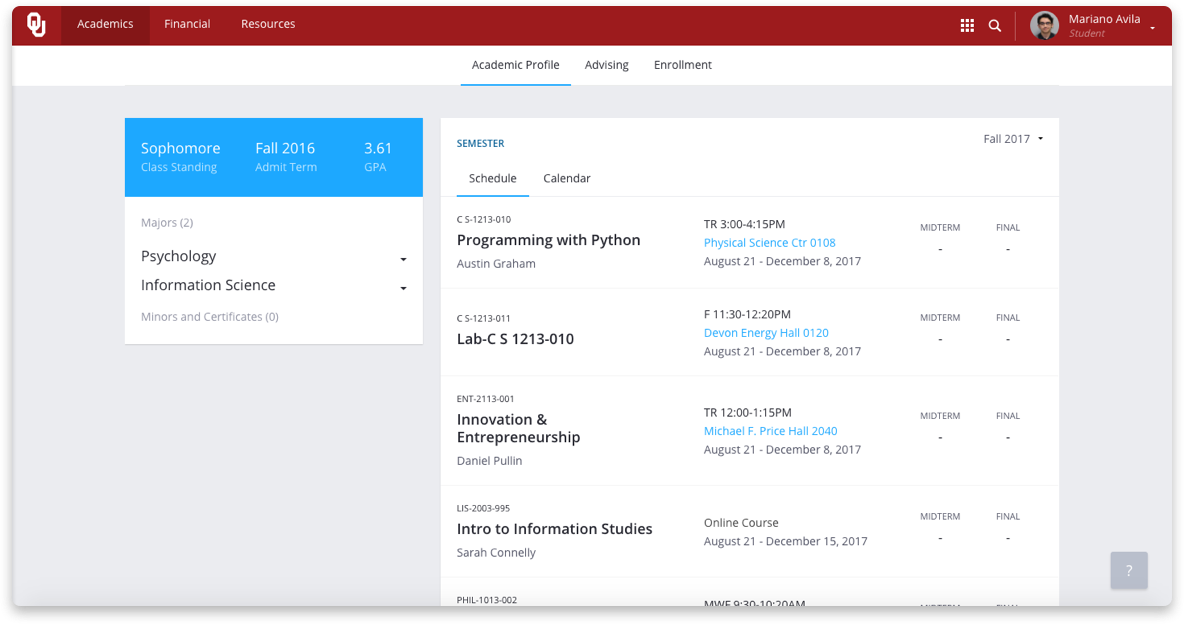Click course code C S-1213-010
The height and width of the screenshot is (624, 1184).
(483, 220)
